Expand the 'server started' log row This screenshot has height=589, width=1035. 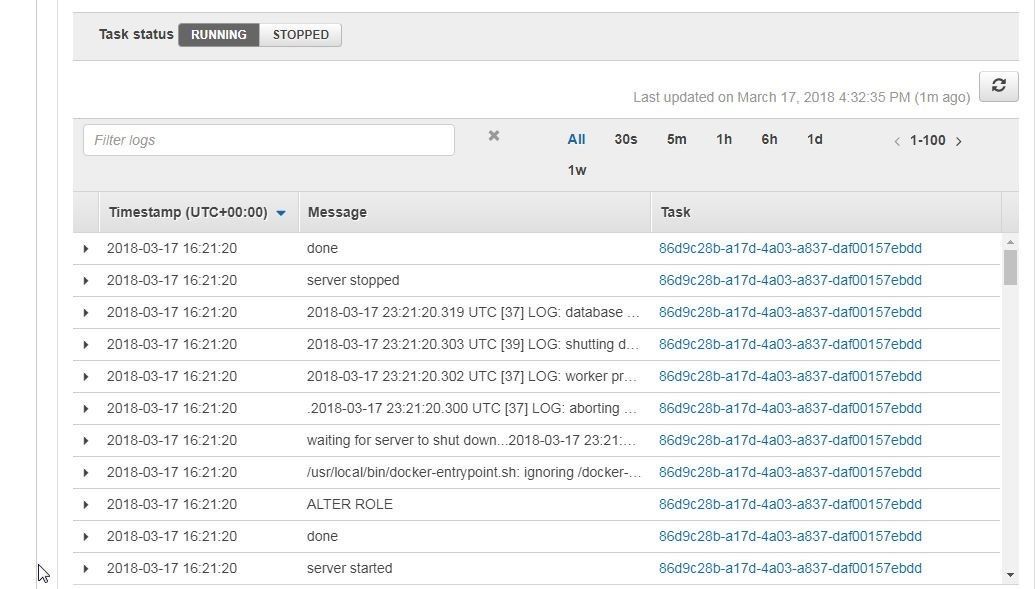86,569
